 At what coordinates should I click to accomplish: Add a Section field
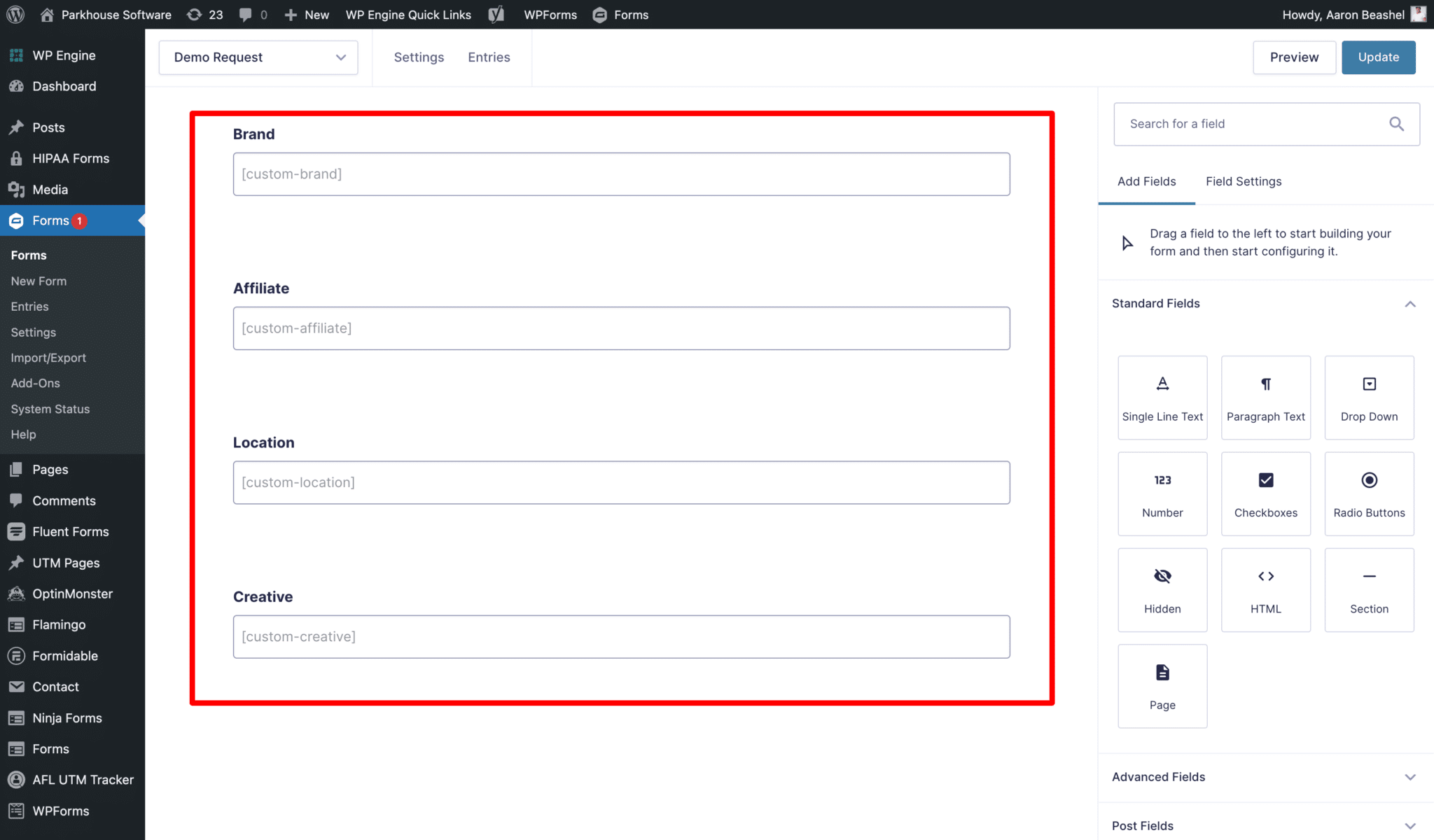(1369, 590)
